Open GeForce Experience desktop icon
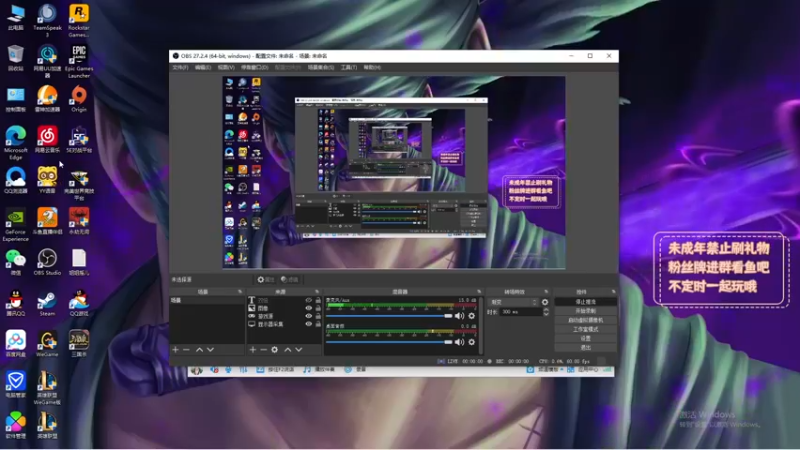 pyautogui.click(x=16, y=224)
